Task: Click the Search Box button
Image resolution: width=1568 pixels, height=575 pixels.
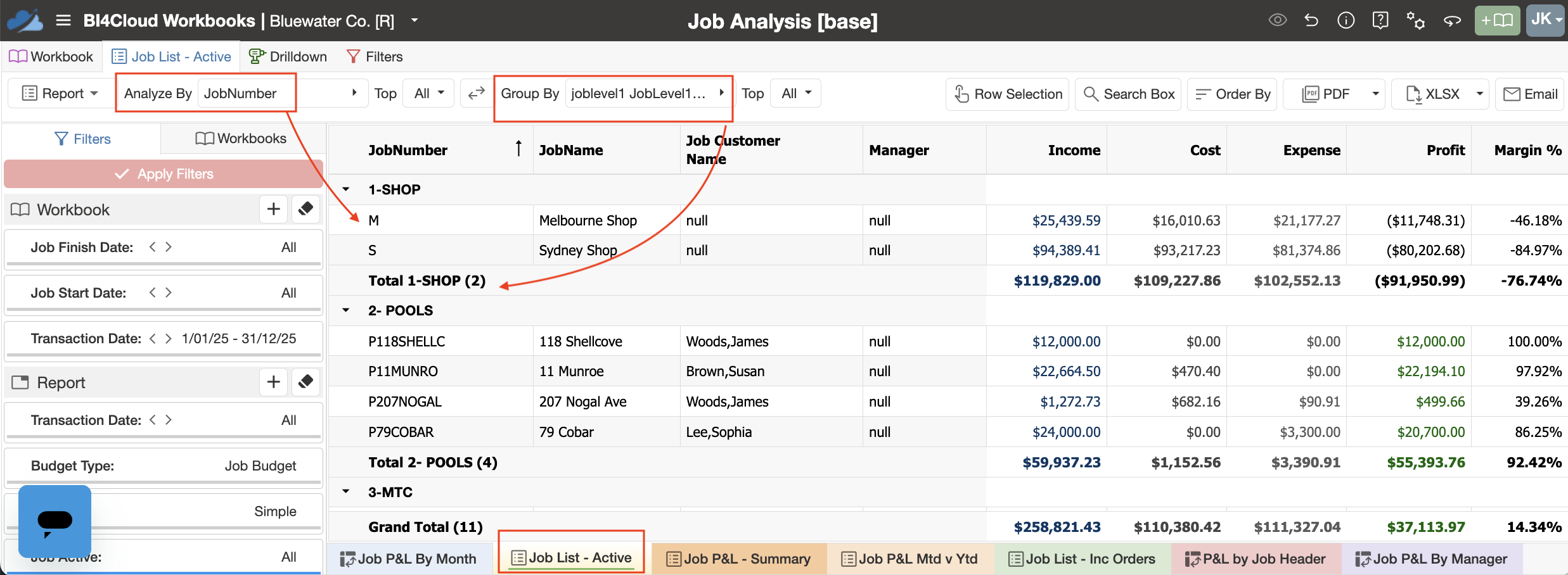Action: [x=1128, y=94]
